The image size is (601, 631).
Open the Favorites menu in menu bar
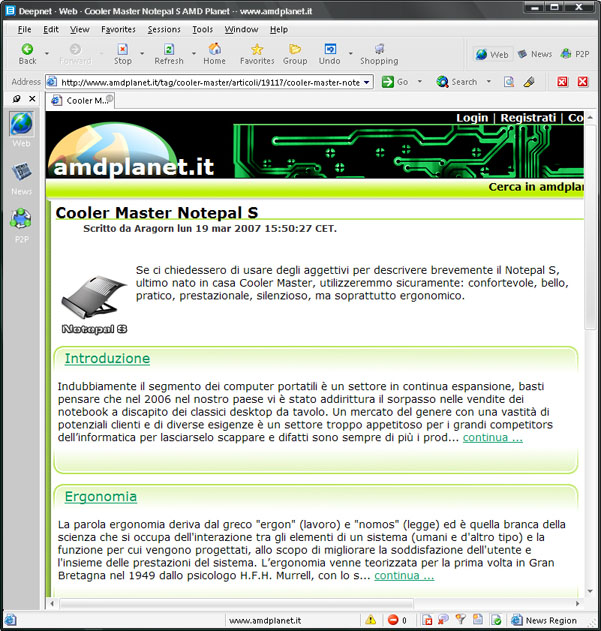(118, 29)
